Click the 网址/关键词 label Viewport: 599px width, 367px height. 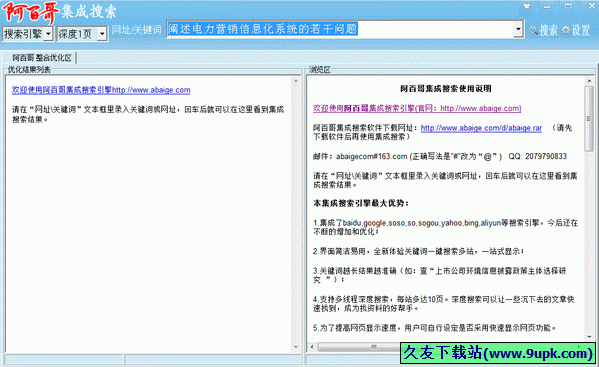(136, 30)
